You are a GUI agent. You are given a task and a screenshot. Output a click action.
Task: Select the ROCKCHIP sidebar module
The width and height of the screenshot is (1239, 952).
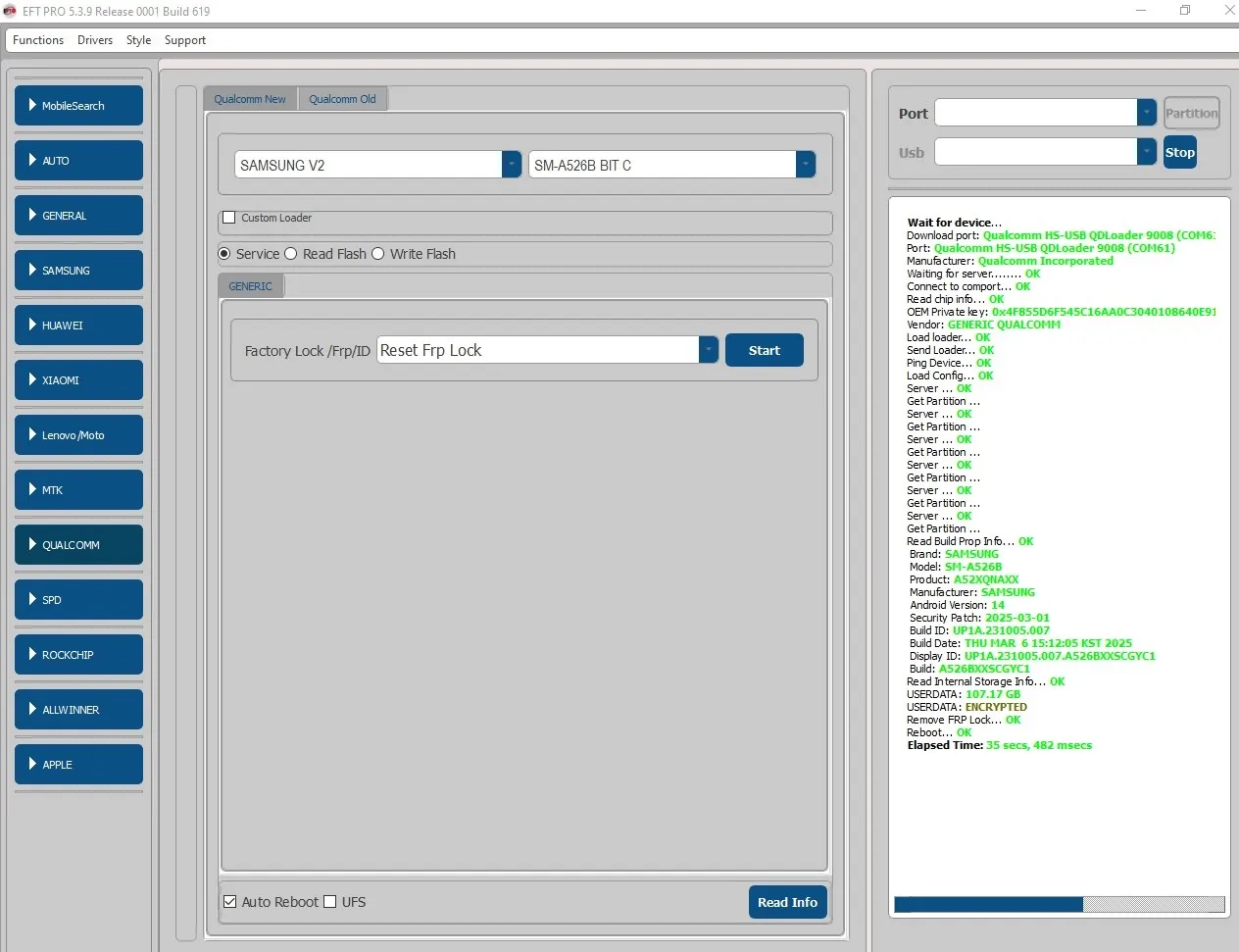coord(78,655)
